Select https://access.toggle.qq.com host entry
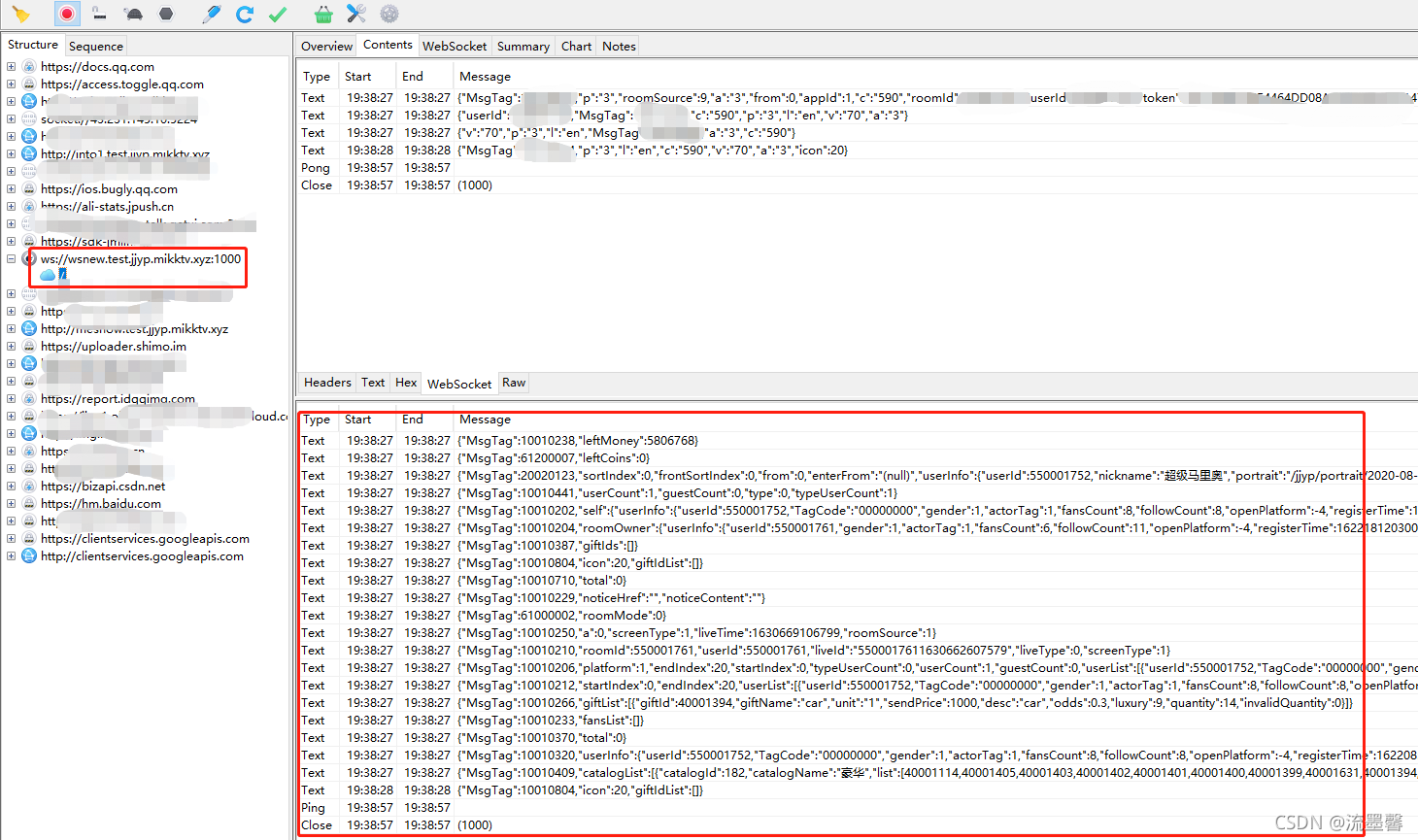The width and height of the screenshot is (1418, 840). click(x=122, y=84)
